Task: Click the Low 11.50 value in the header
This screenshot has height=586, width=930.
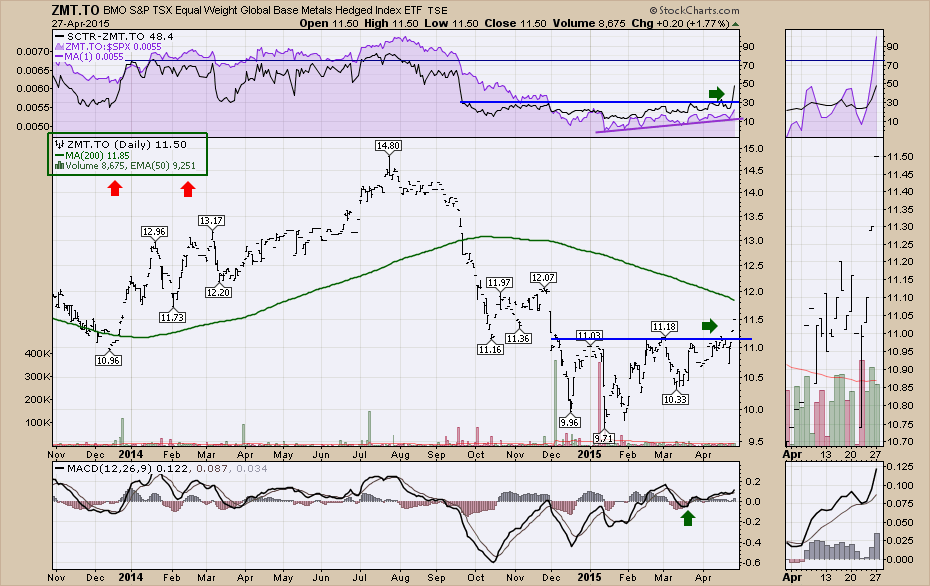Action: tap(451, 24)
